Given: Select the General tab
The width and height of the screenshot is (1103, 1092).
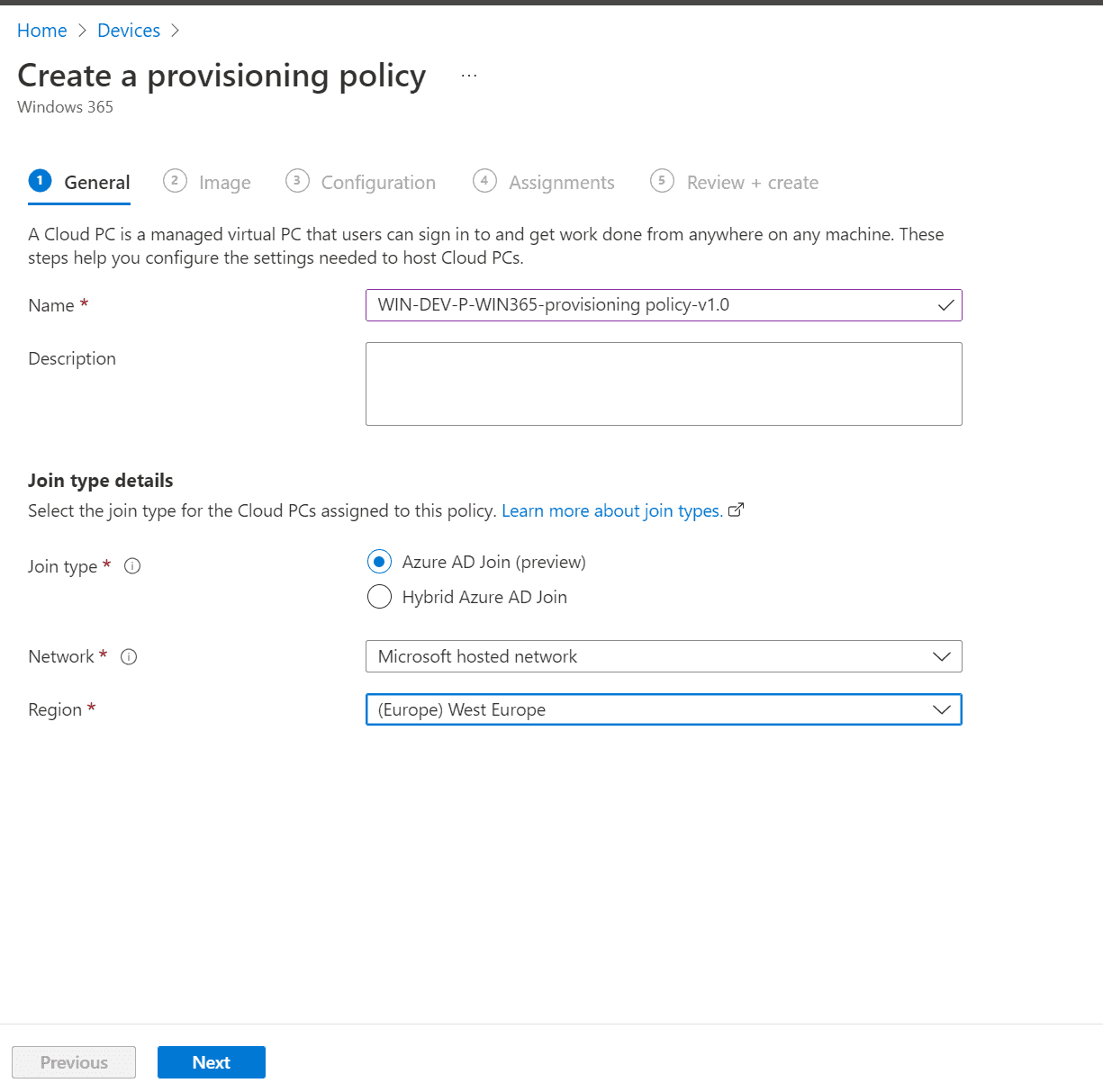Looking at the screenshot, I should [96, 181].
